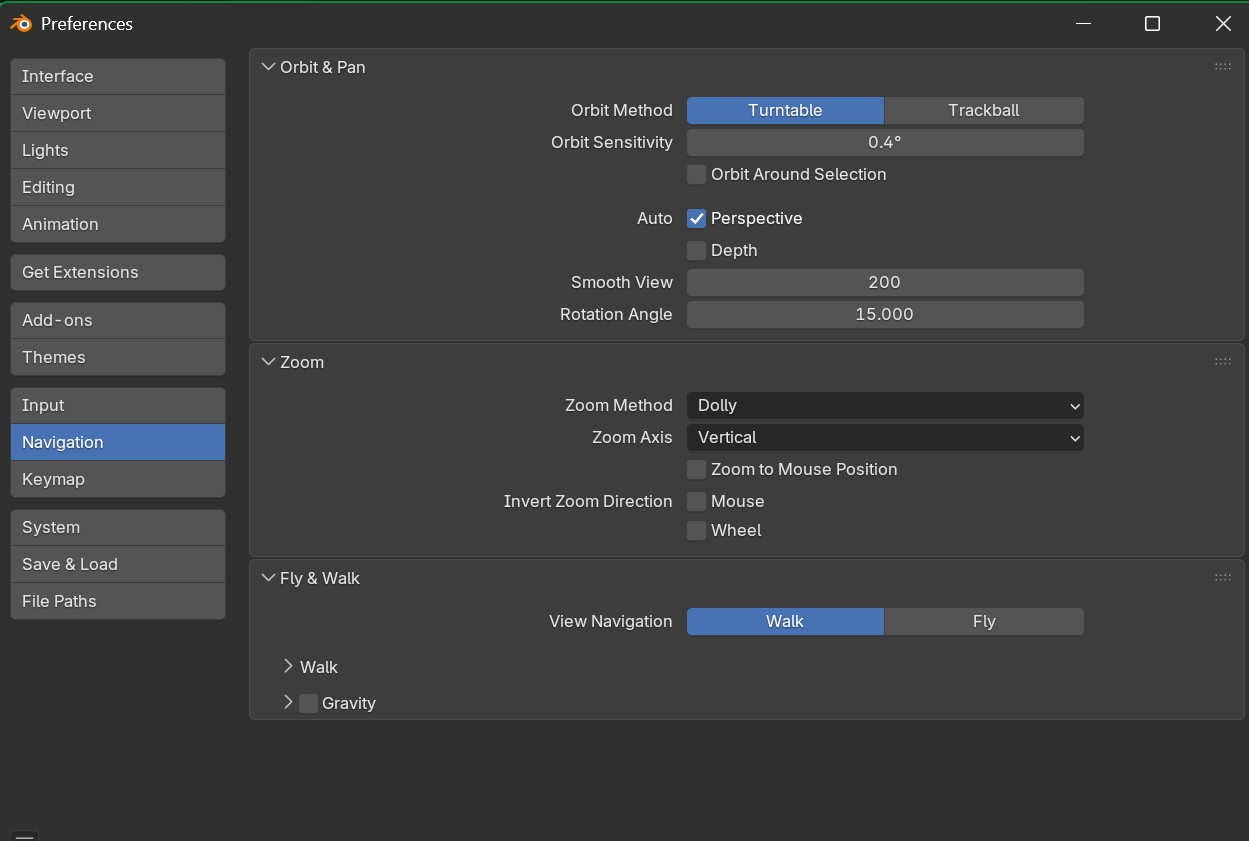Enable Auto Depth checkbox
The height and width of the screenshot is (841, 1249).
pyautogui.click(x=696, y=250)
